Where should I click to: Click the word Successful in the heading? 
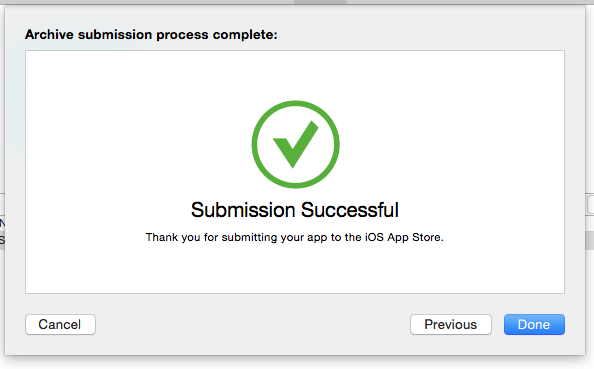click(x=350, y=210)
